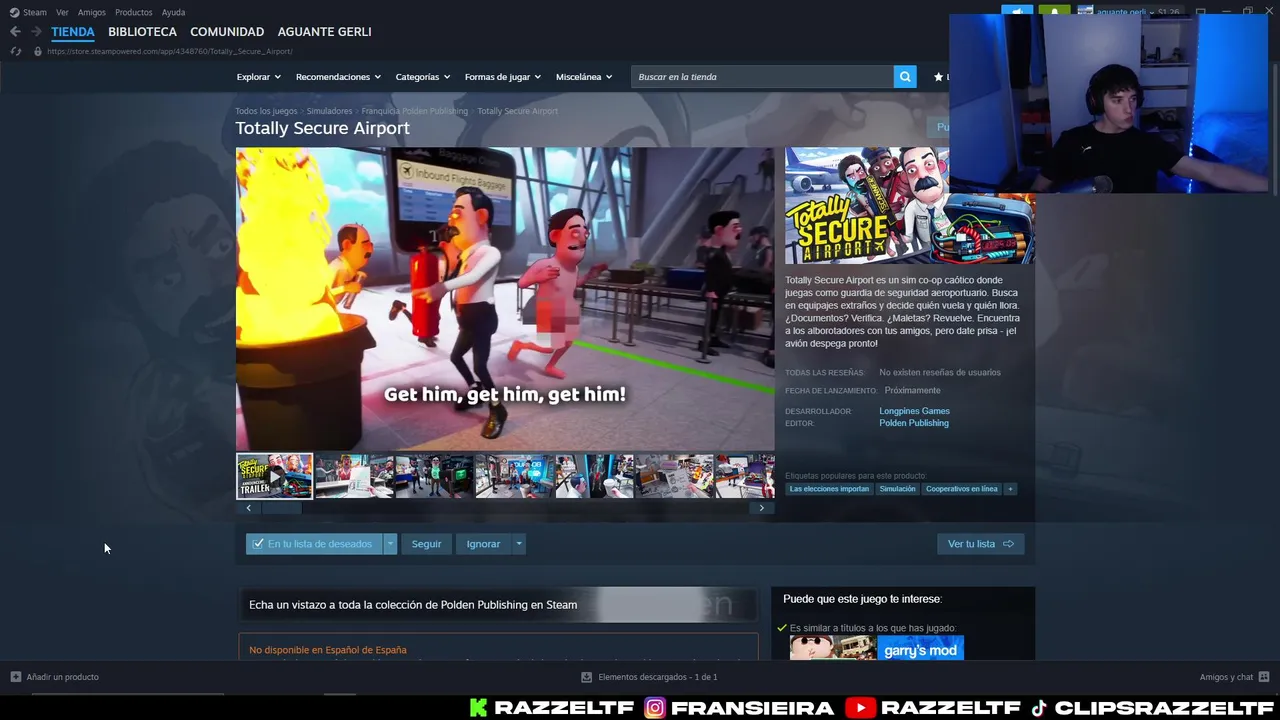Go forward with the navigation arrow
This screenshot has height=720, width=1280.
(36, 32)
